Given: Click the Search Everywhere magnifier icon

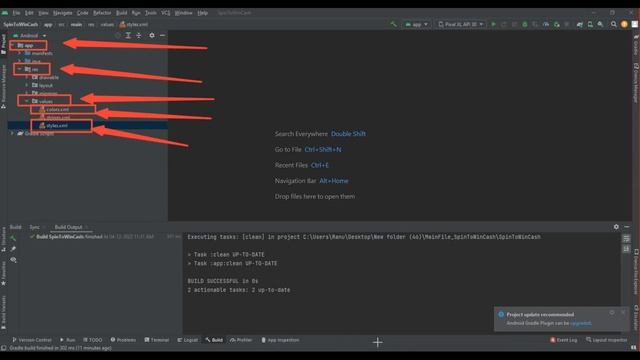Looking at the screenshot, I should click(613, 24).
